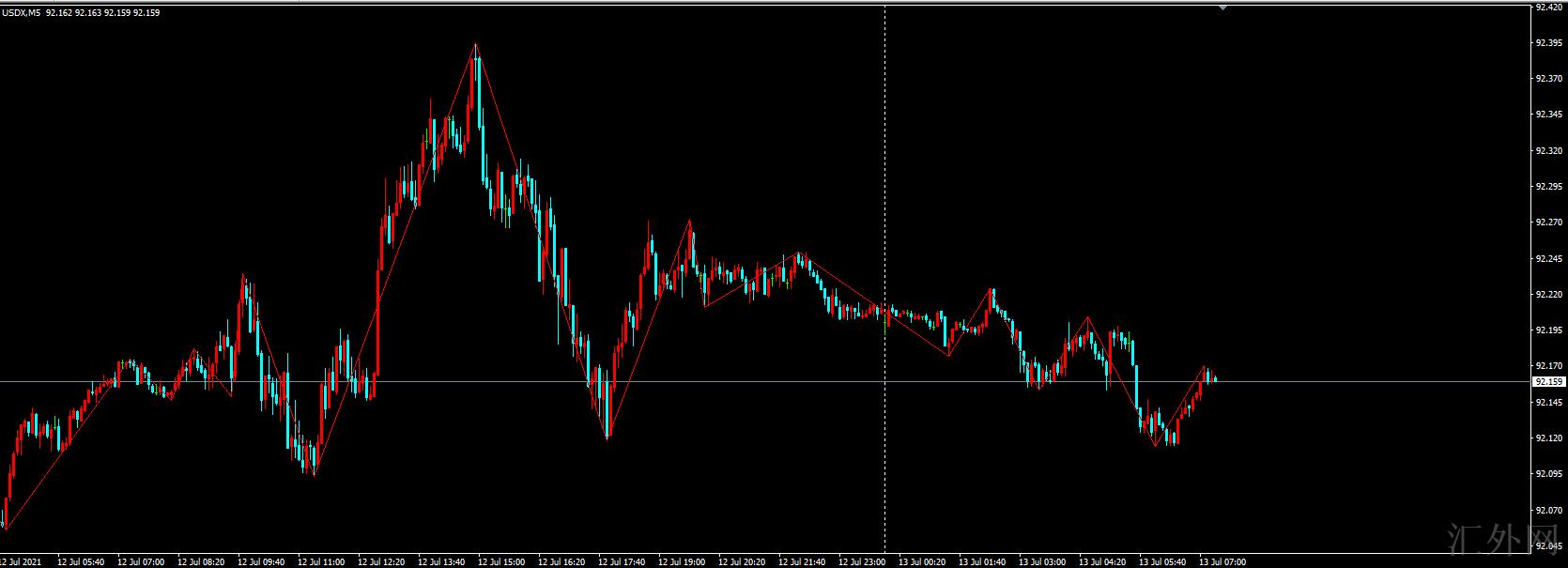This screenshot has width=1568, height=568.
Task: Click time axis label 12 Jul 07:00
Action: [141, 561]
